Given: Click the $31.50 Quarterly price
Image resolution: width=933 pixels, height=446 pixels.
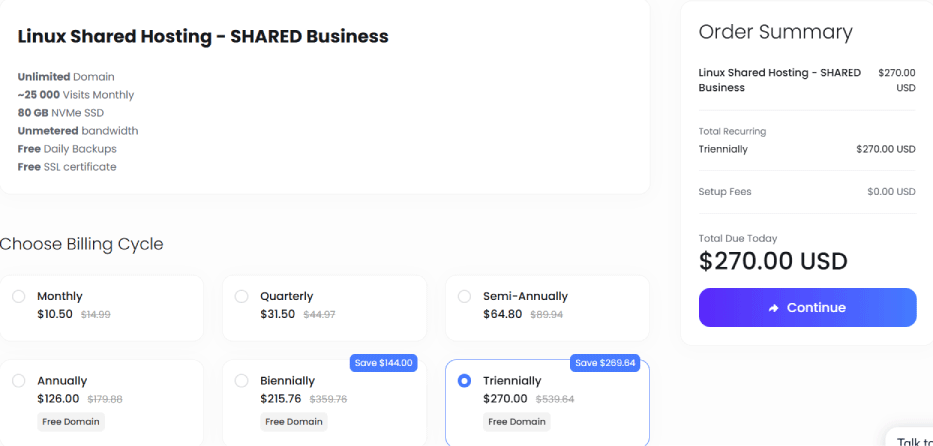Looking at the screenshot, I should (277, 314).
